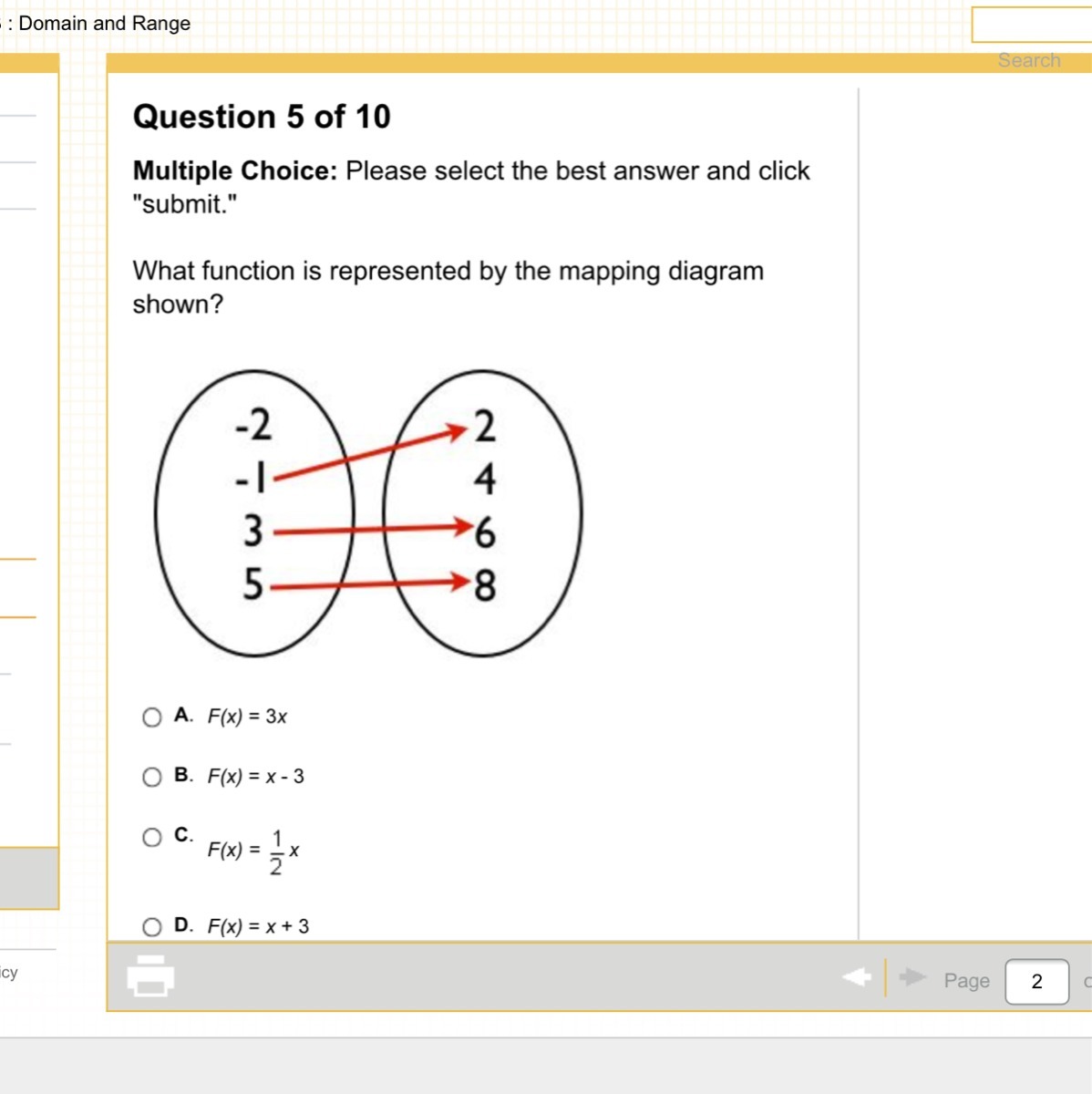
Task: Click the search input box at top
Action: click(x=1032, y=25)
